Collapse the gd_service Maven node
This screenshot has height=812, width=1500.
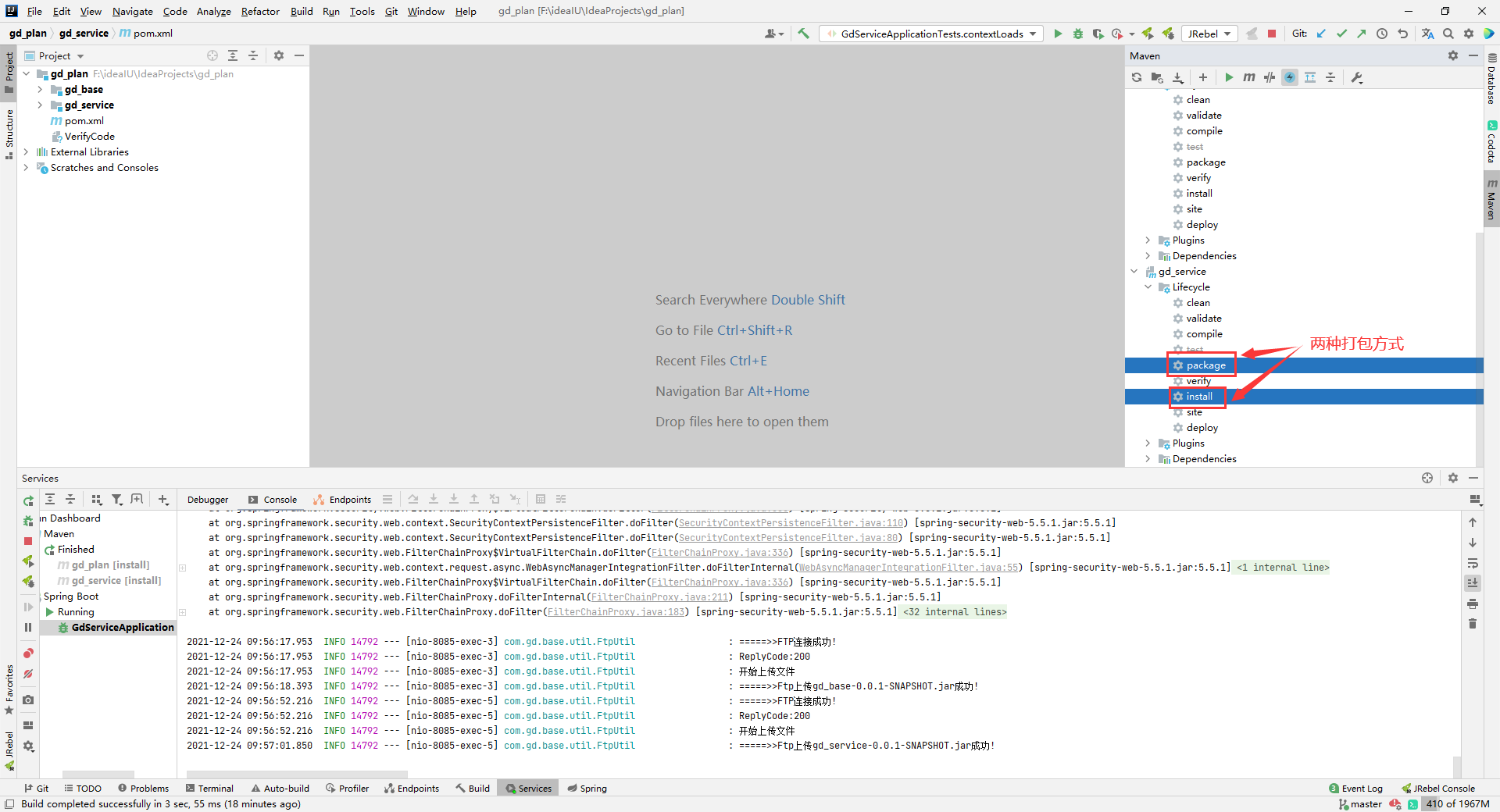click(x=1134, y=272)
